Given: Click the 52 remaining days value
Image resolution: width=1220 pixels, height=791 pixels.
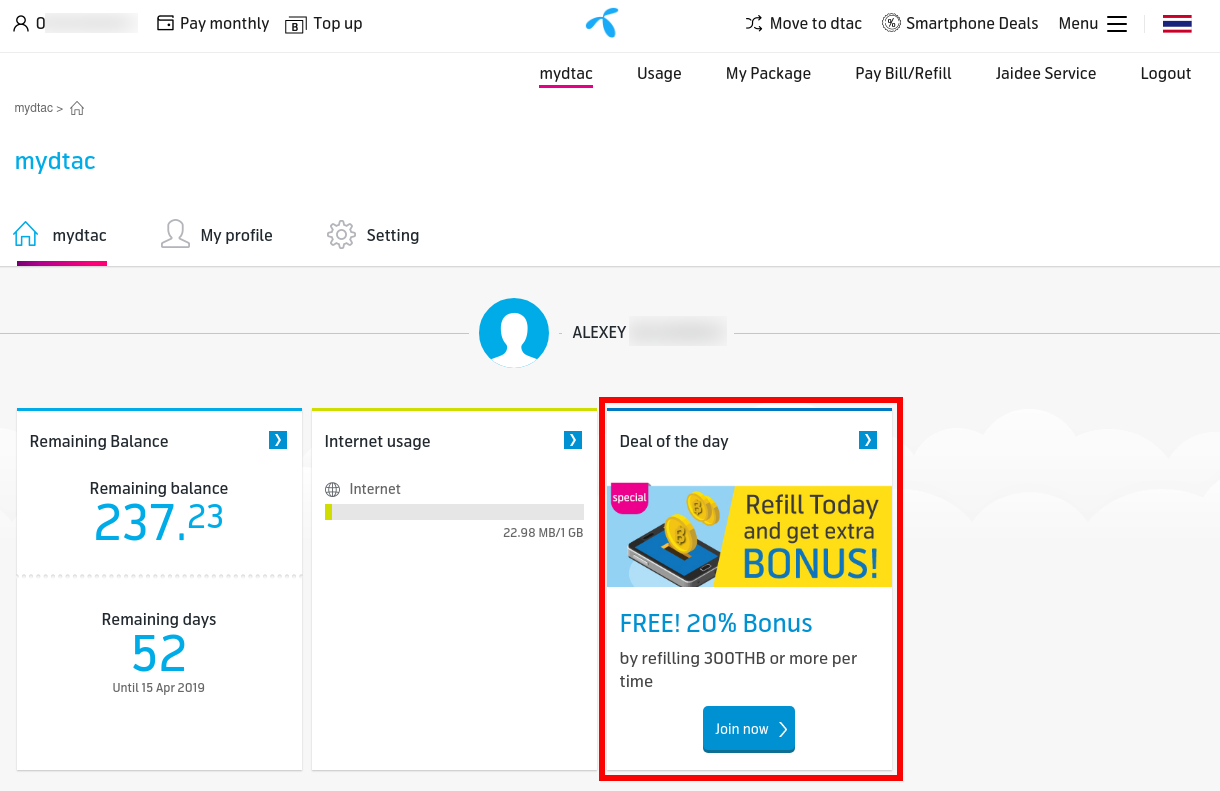Looking at the screenshot, I should click(x=159, y=654).
